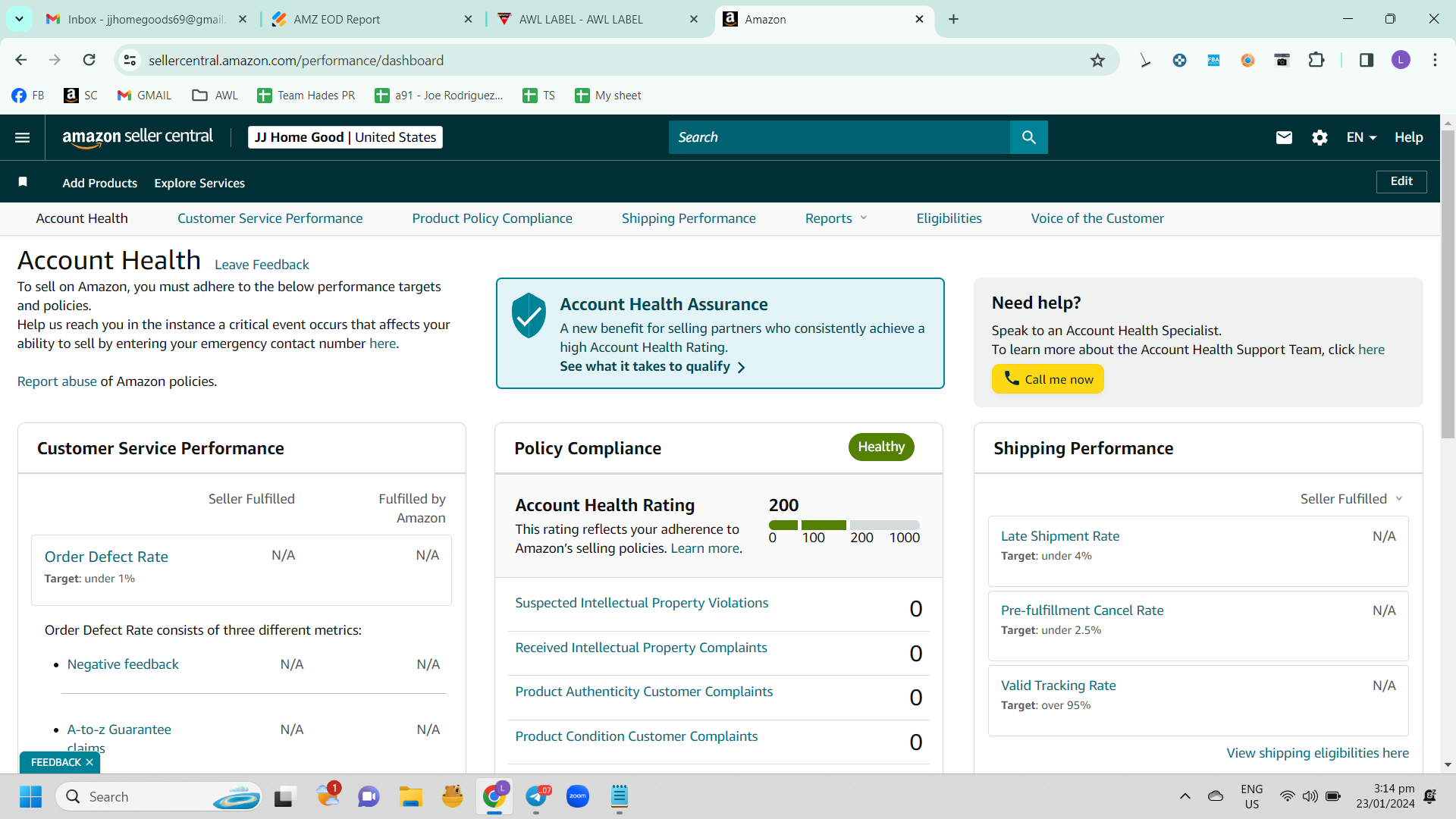
Task: View site information icon in address bar
Action: (130, 61)
